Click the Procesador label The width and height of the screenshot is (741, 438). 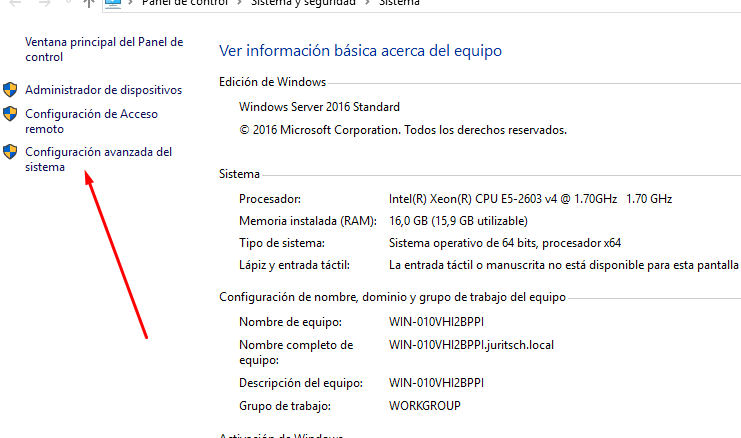(270, 199)
